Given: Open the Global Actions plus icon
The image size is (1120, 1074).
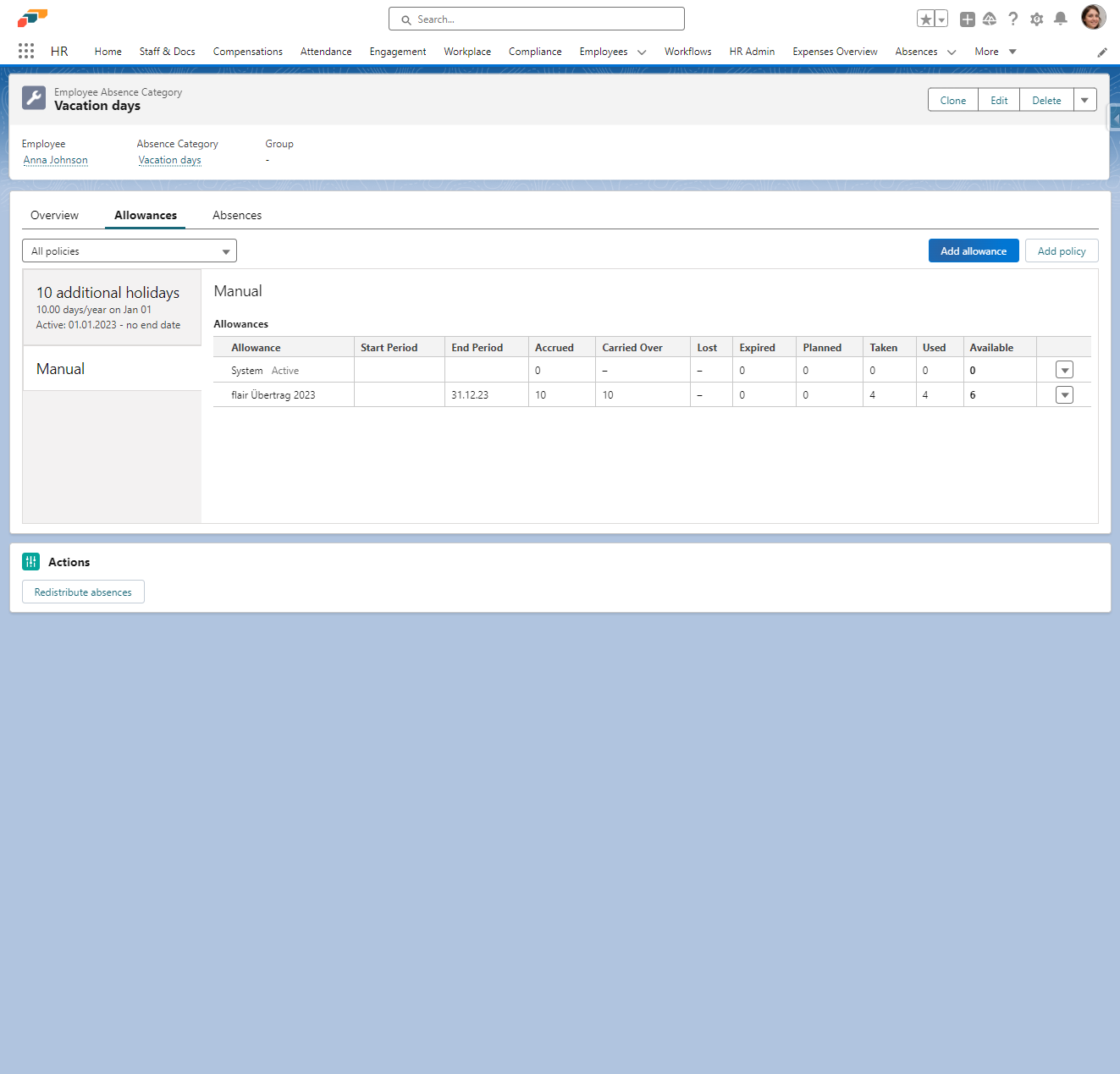Looking at the screenshot, I should [967, 19].
